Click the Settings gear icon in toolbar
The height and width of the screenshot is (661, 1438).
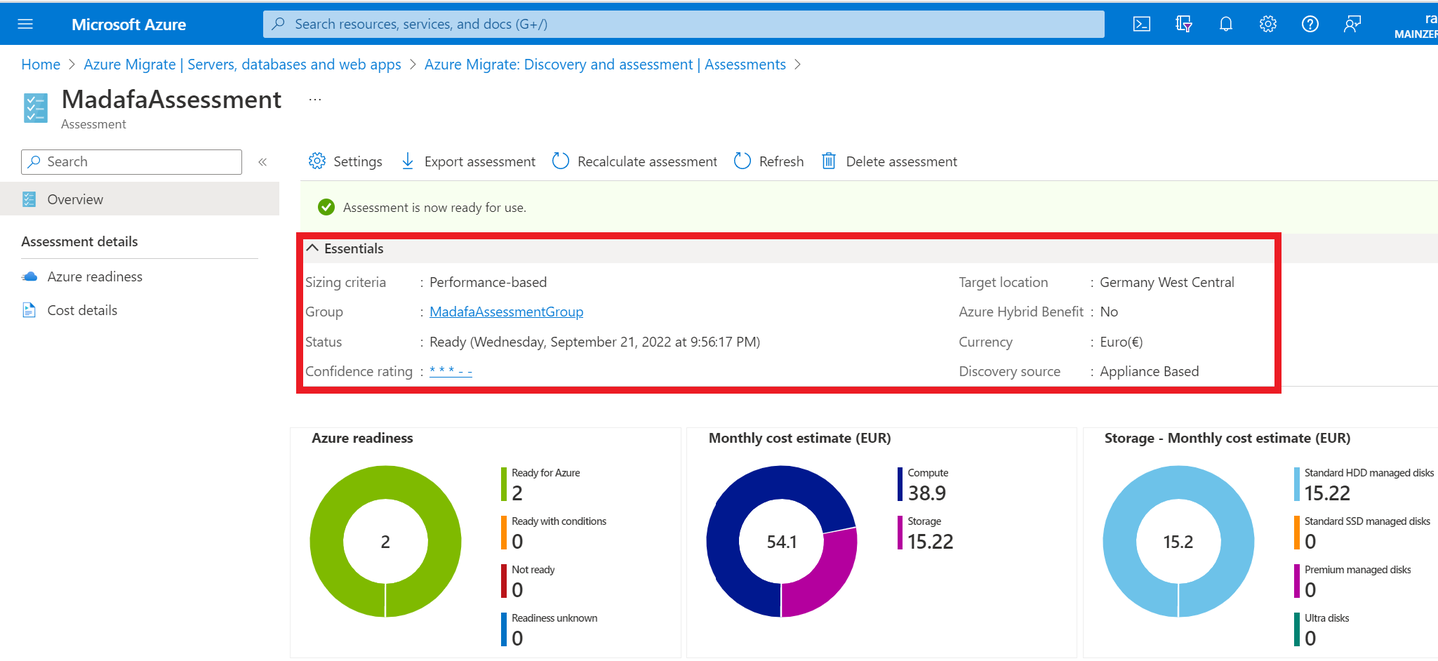pyautogui.click(x=317, y=161)
